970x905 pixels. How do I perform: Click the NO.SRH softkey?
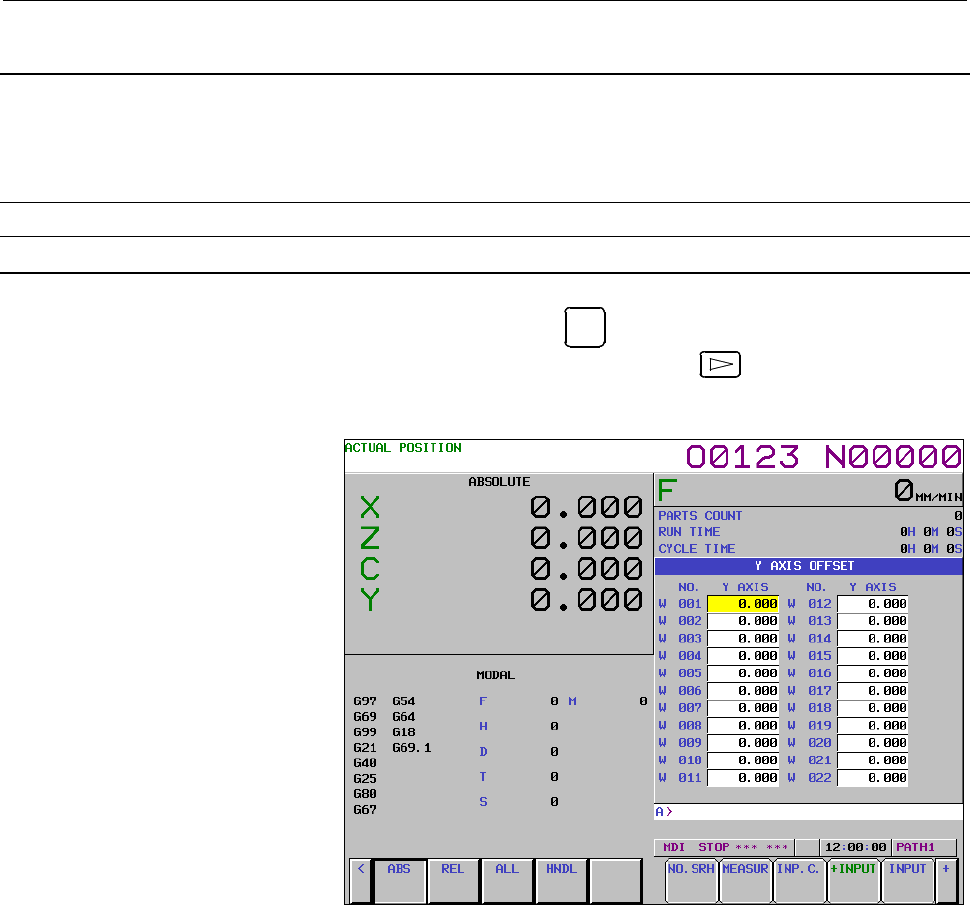tap(691, 880)
